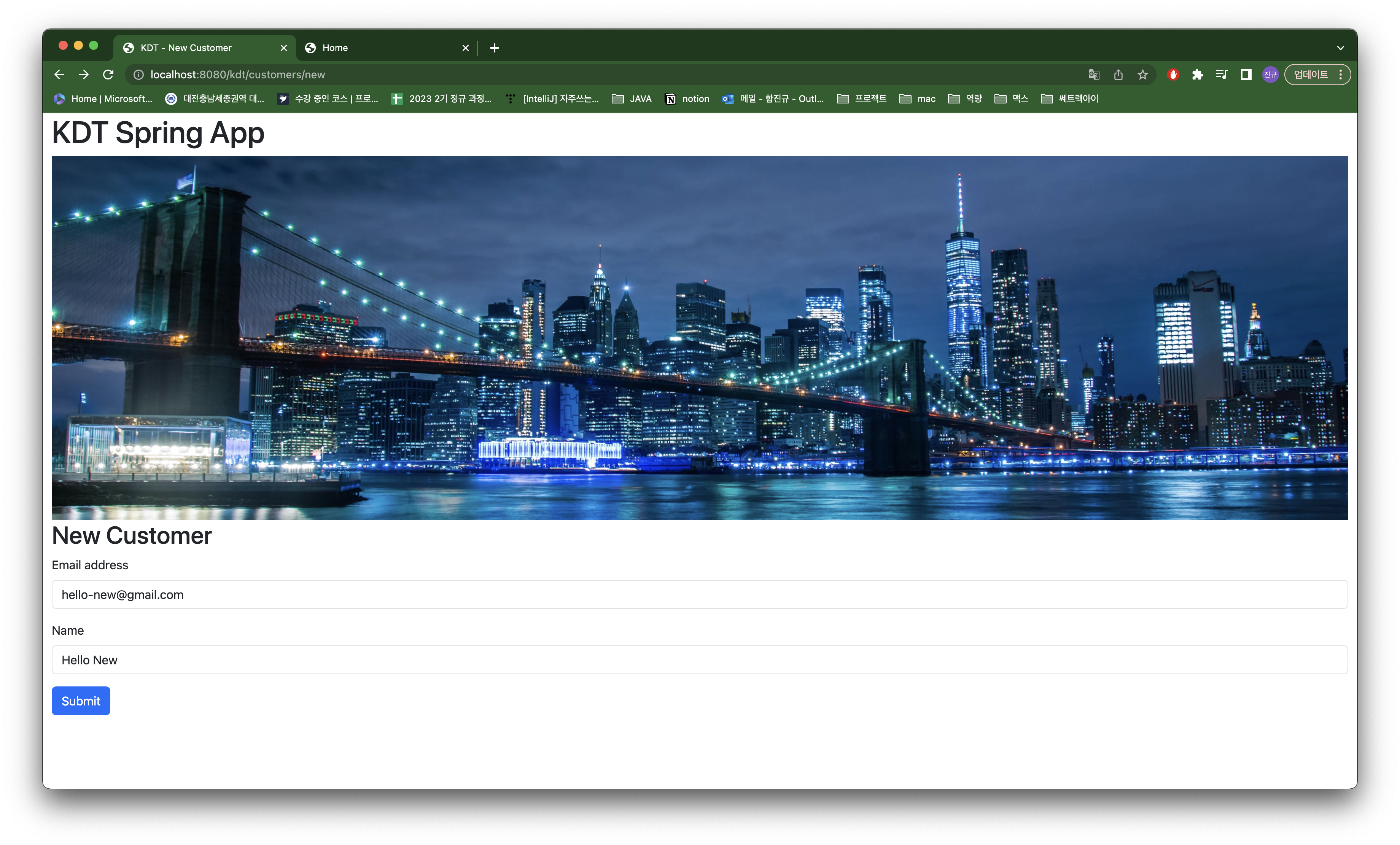Open the notion bookmark

click(687, 99)
